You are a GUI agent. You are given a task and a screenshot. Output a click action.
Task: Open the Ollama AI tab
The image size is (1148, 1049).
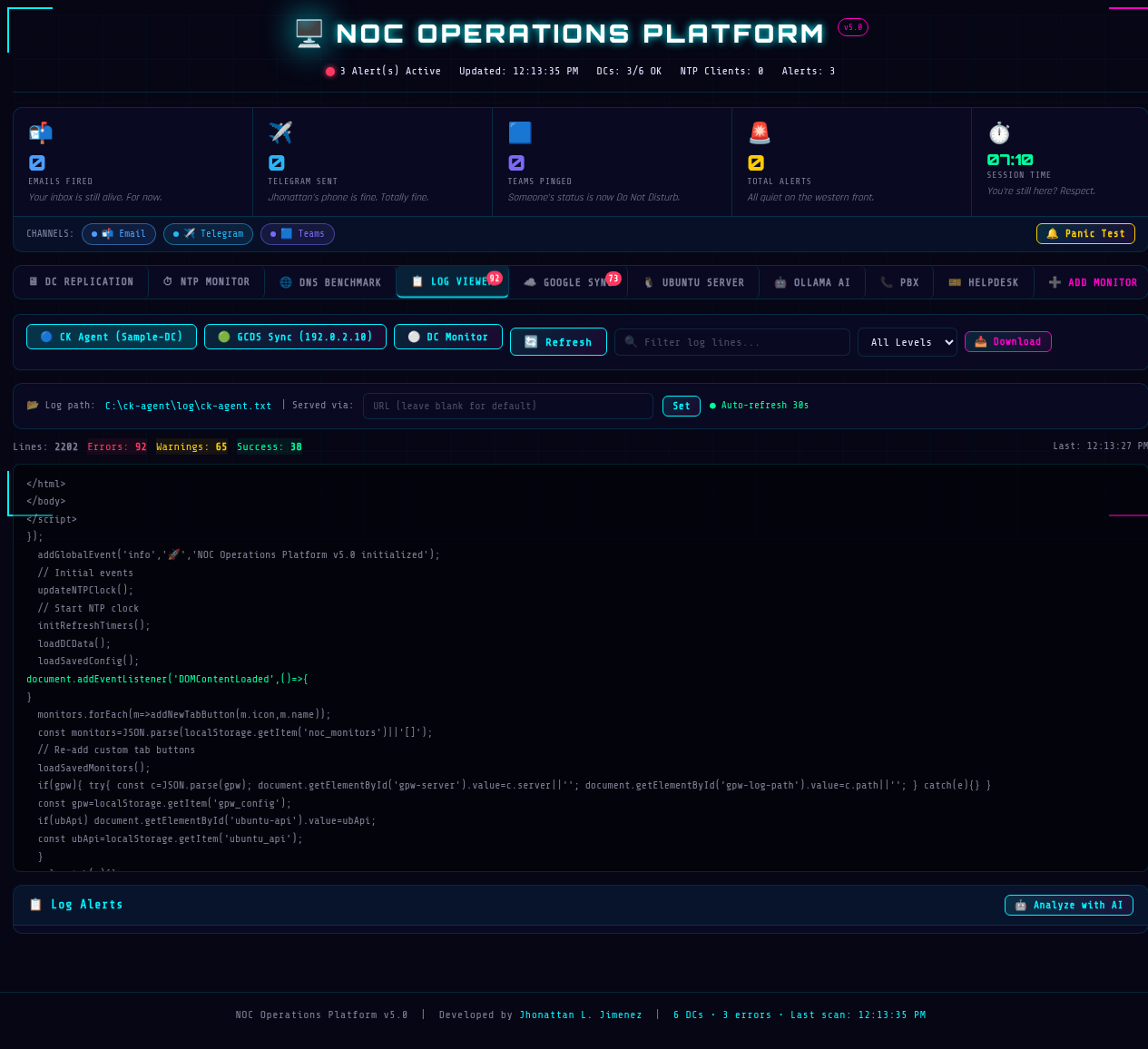pyautogui.click(x=812, y=282)
